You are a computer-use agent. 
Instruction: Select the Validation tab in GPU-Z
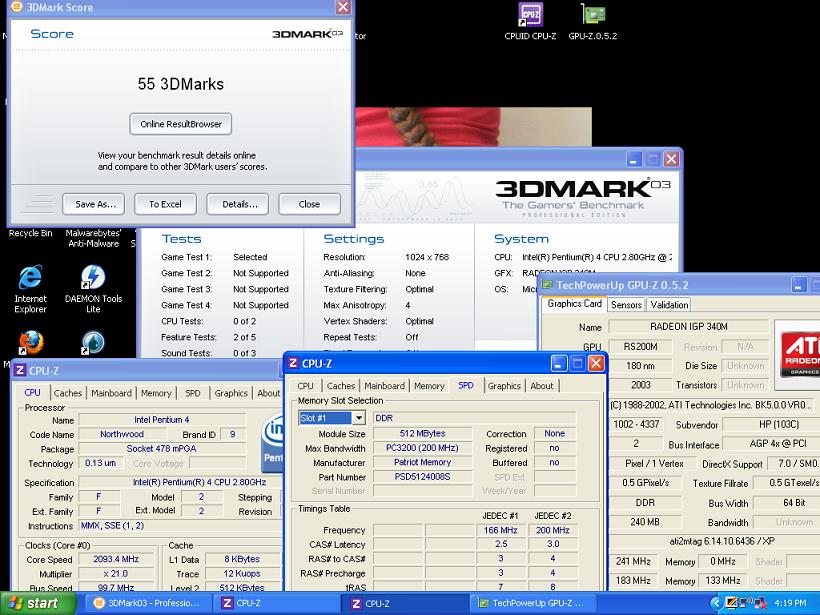click(x=669, y=304)
